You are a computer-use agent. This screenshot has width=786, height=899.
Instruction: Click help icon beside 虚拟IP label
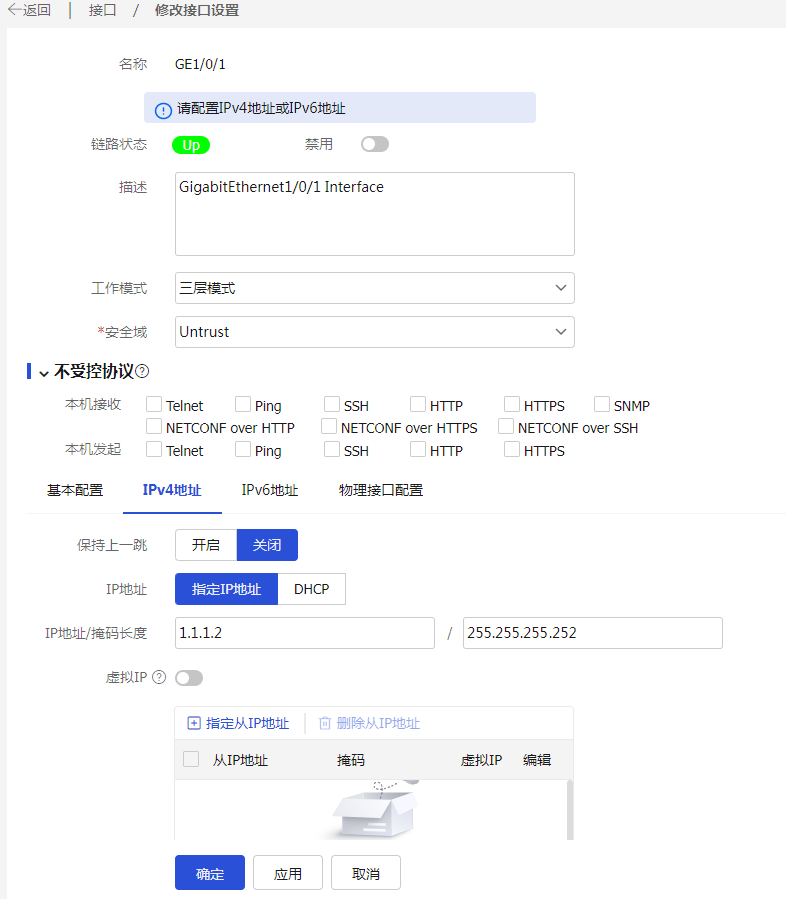[159, 677]
